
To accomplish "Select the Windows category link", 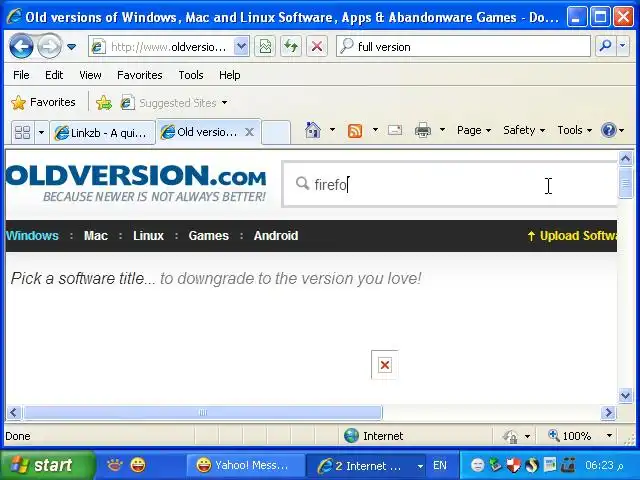I will pos(32,236).
